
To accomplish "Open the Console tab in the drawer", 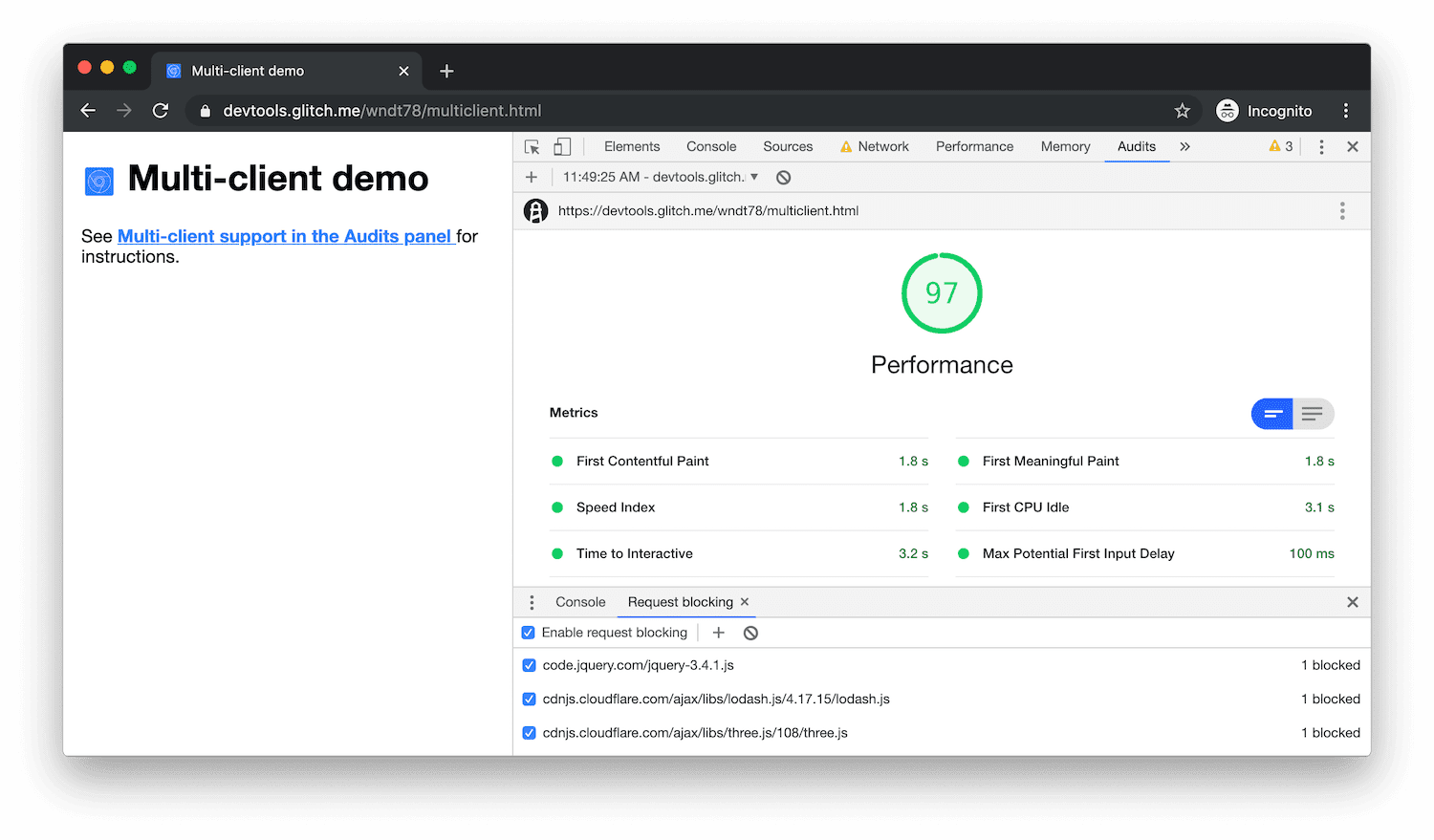I will point(579,602).
